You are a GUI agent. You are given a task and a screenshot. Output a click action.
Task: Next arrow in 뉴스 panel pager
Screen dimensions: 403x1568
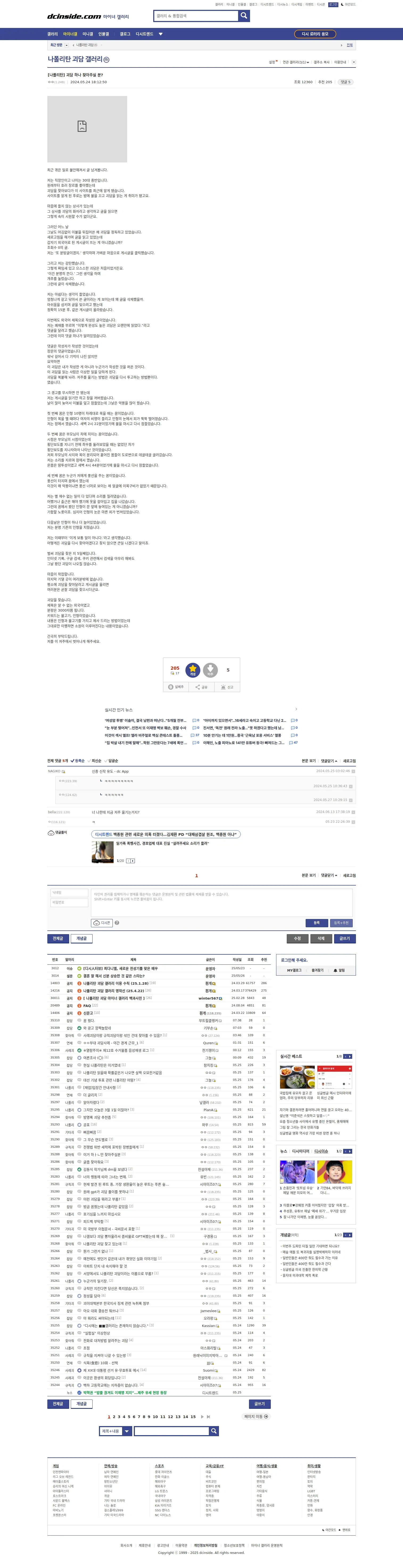[350, 1152]
